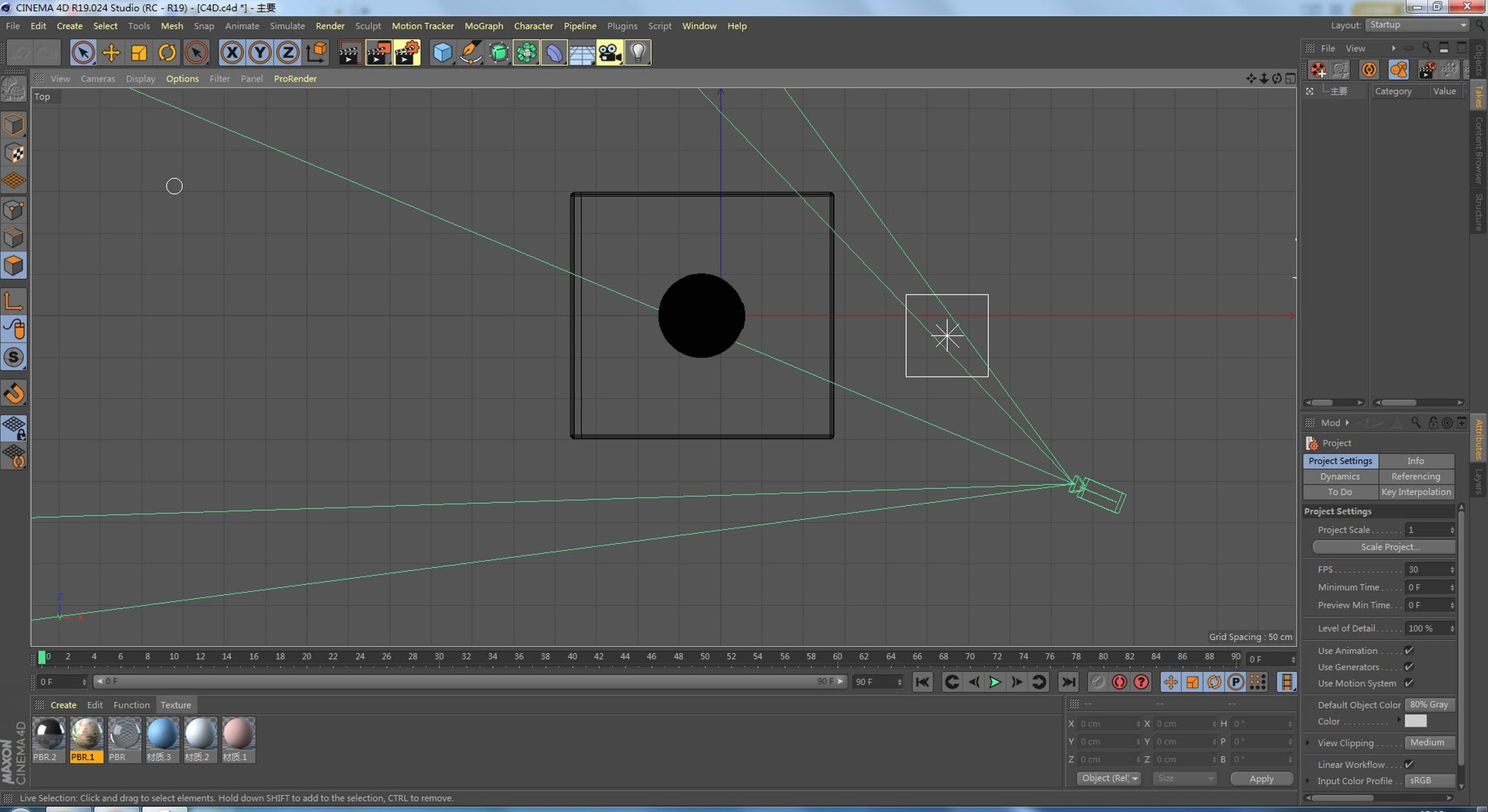The height and width of the screenshot is (812, 1488).
Task: Open the Simulate menu
Action: tap(287, 26)
